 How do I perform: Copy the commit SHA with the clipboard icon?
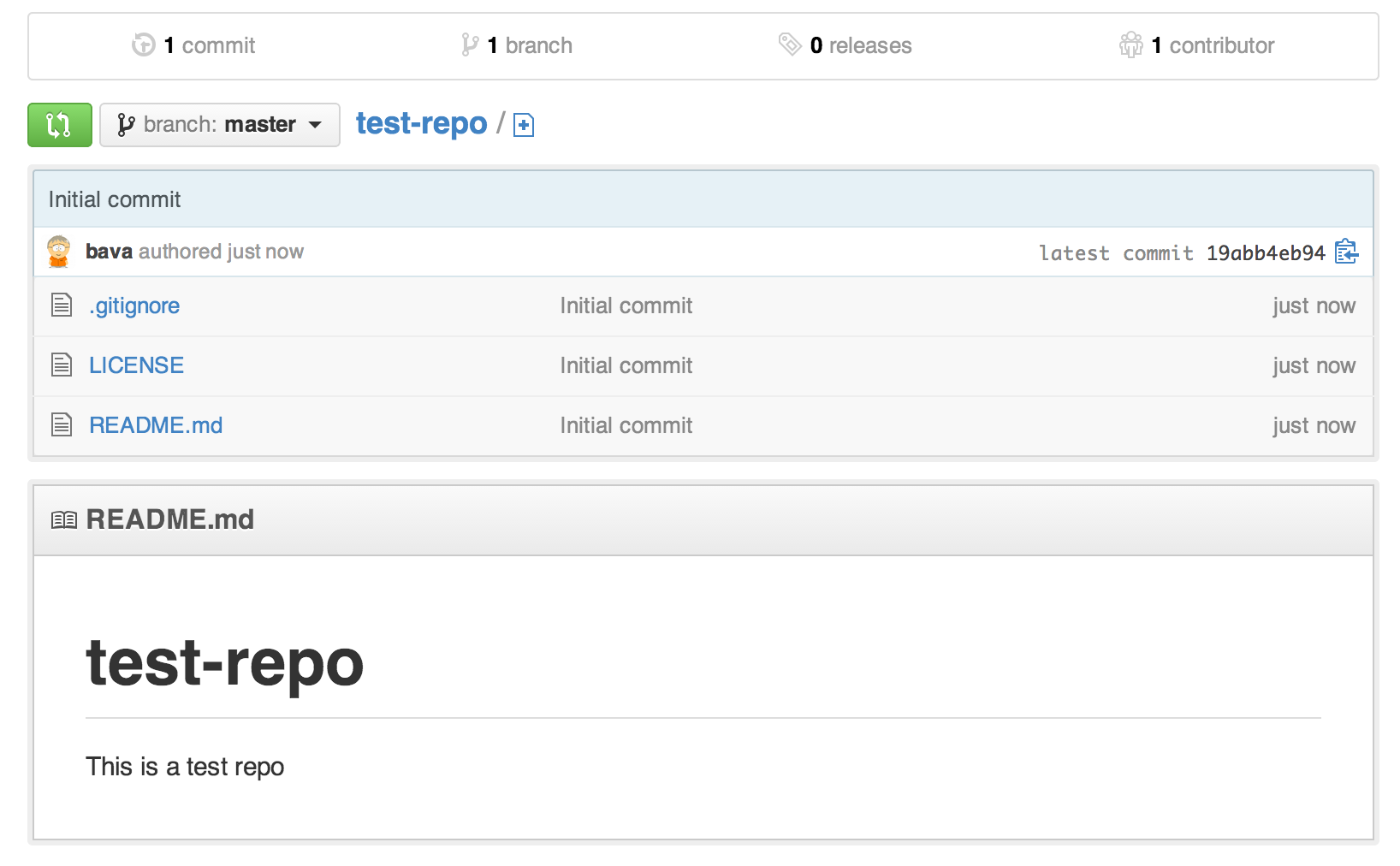tap(1346, 252)
